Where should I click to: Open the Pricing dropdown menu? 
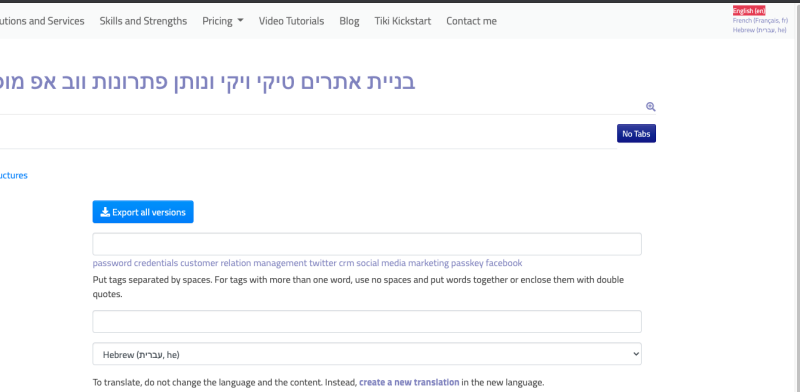pyautogui.click(x=222, y=21)
